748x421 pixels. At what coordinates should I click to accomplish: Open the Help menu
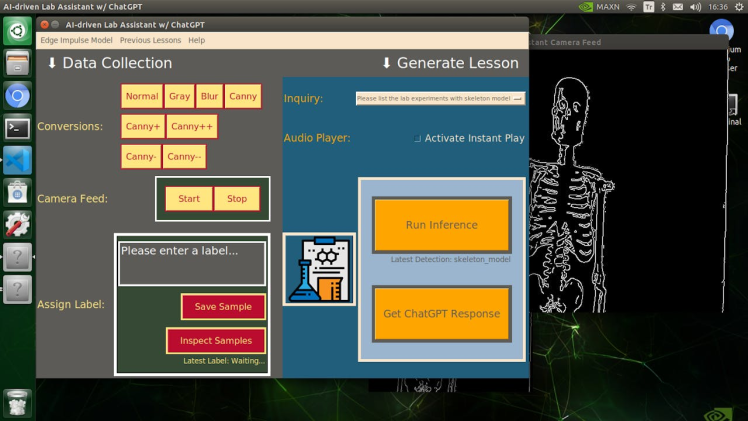(x=197, y=40)
